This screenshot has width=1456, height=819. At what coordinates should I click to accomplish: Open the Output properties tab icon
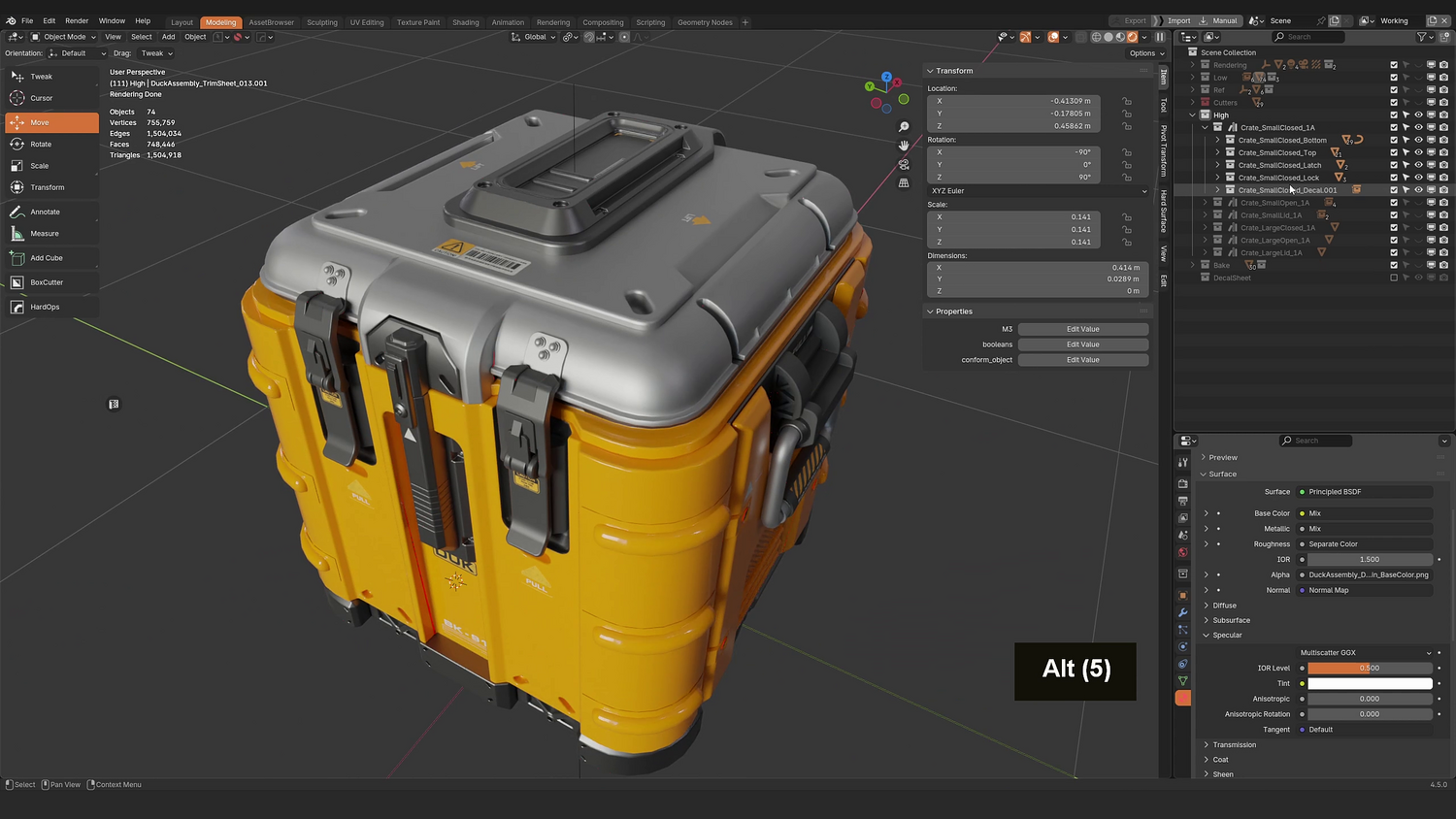pos(1182,501)
